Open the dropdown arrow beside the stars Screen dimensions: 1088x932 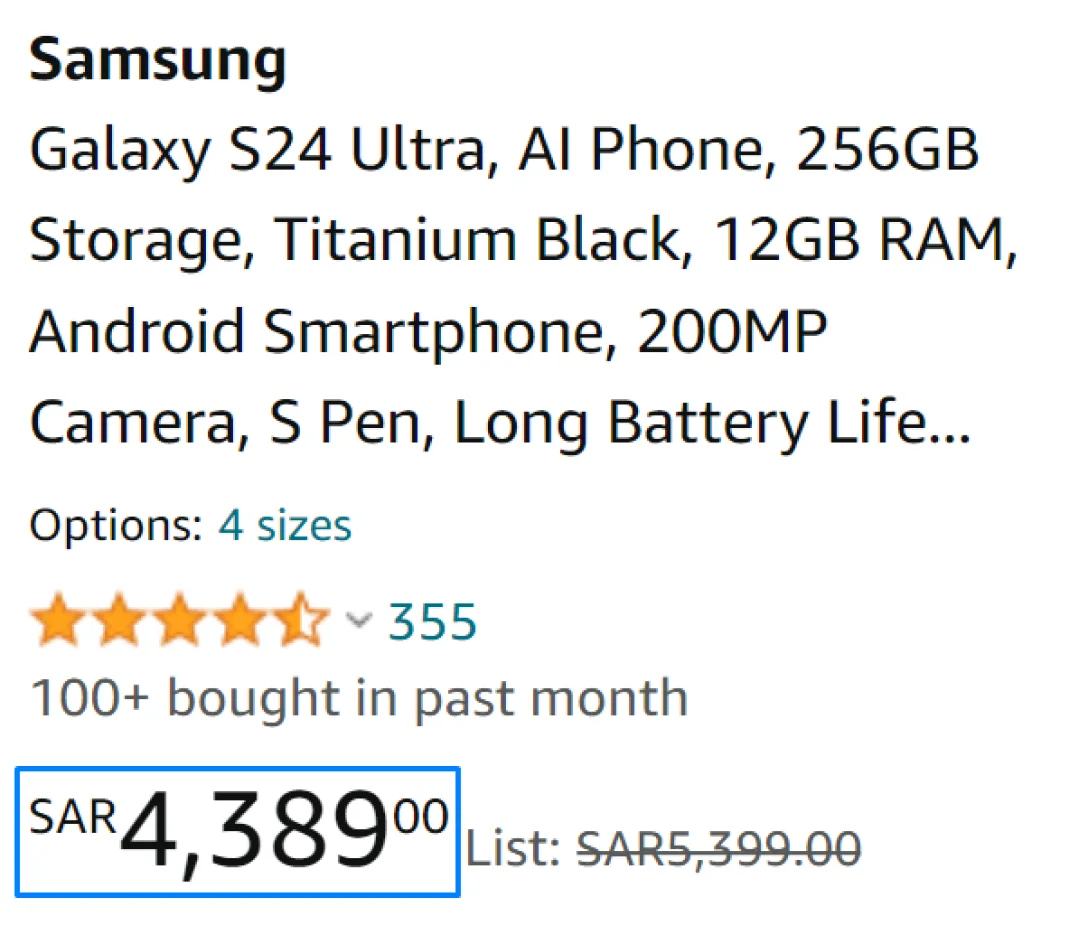coord(358,622)
